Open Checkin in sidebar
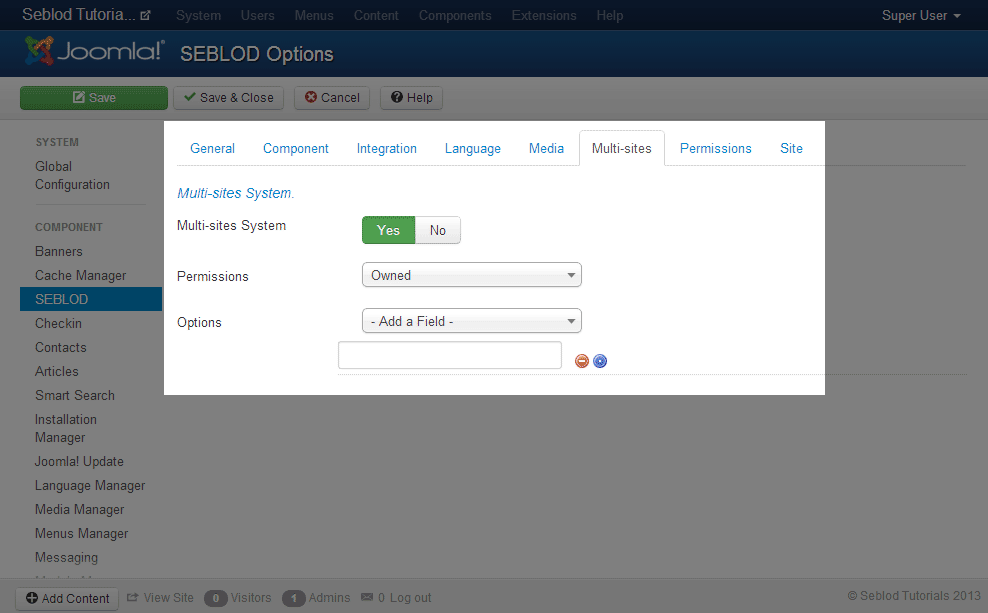The image size is (988, 613). [58, 323]
